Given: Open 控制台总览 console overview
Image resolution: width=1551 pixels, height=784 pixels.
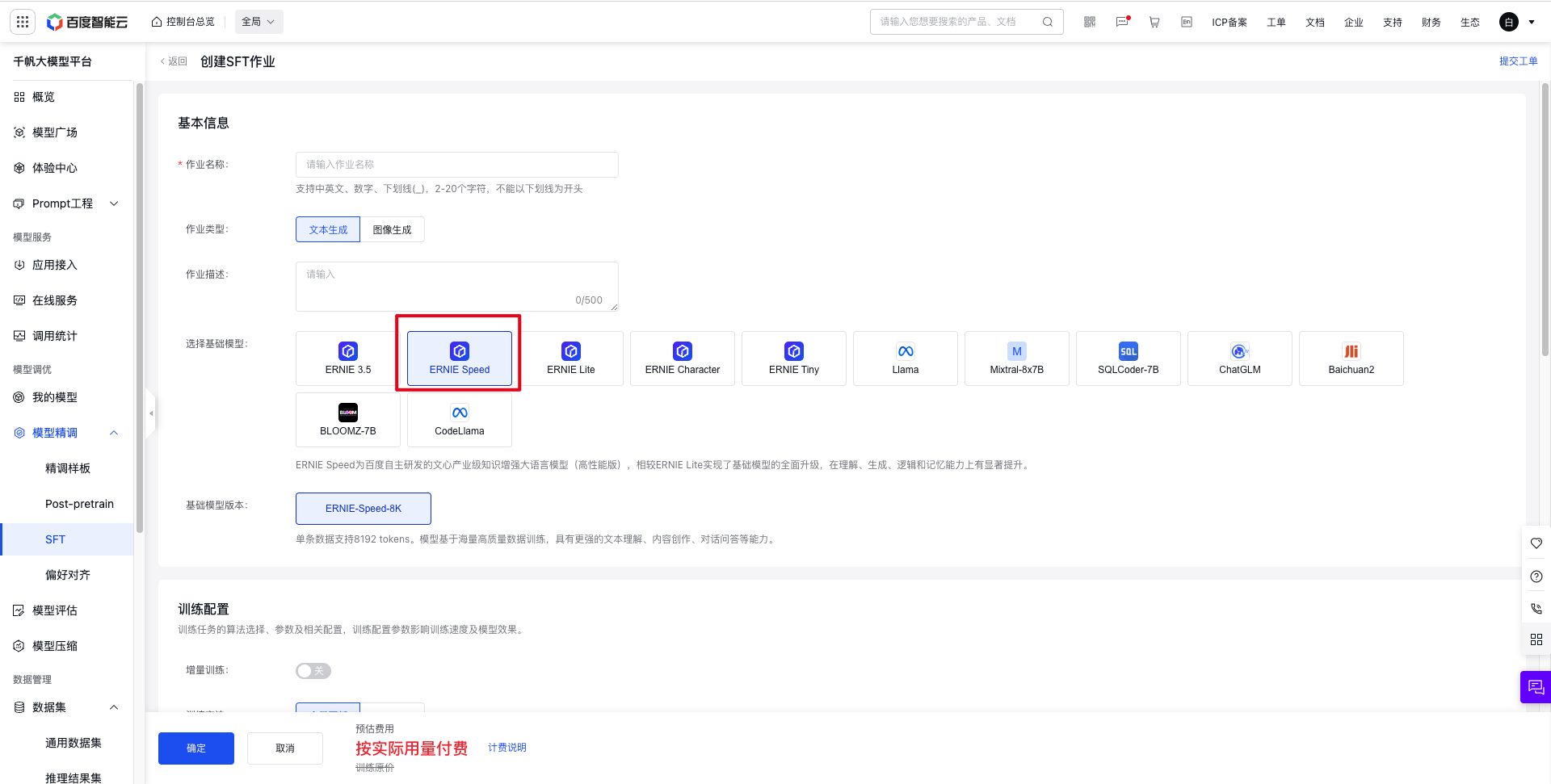Looking at the screenshot, I should coord(183,22).
